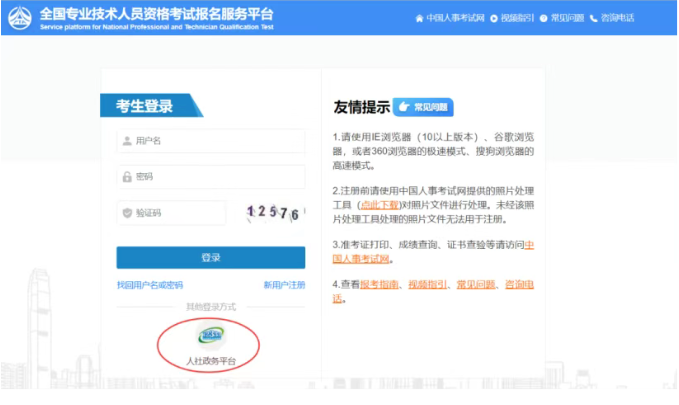Click the play icon beside 视频指引

[x=494, y=18]
